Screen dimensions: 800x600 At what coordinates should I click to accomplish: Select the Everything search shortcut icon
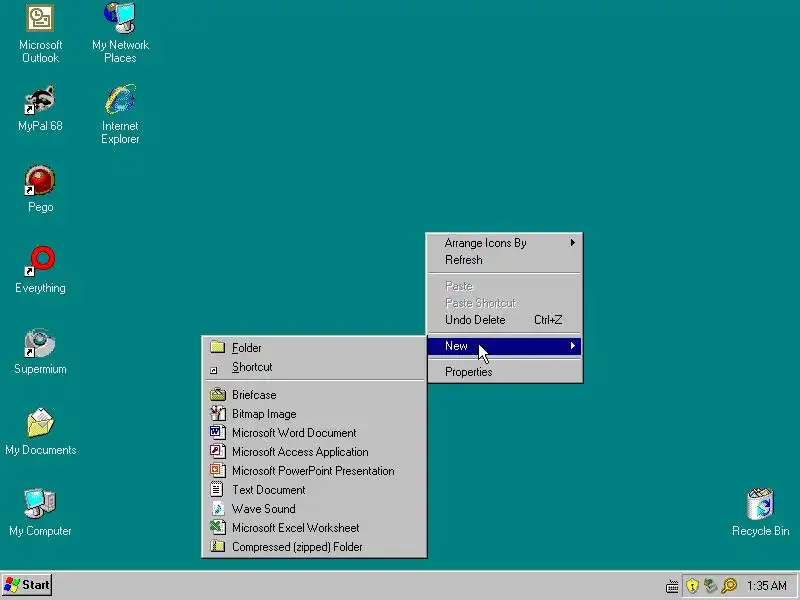40,261
